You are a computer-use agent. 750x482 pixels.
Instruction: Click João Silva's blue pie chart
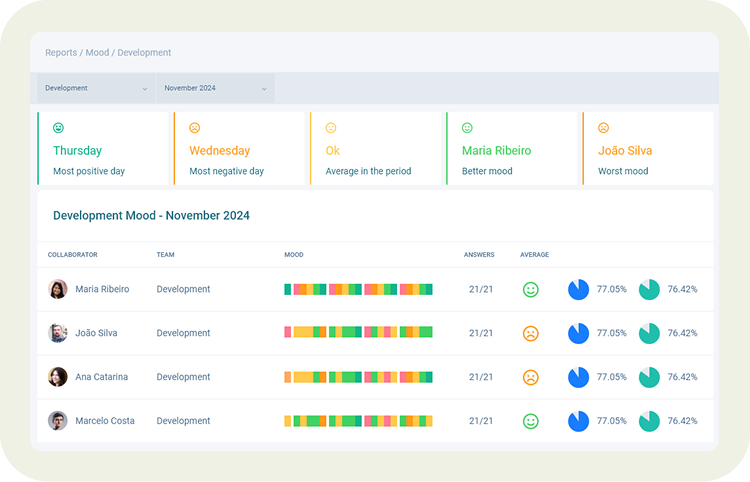point(578,333)
